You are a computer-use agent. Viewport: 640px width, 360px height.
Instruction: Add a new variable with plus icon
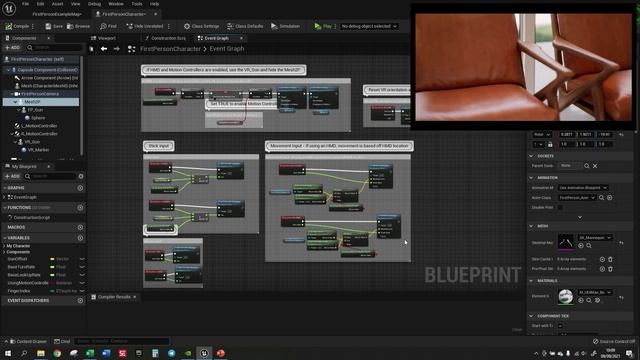80,238
